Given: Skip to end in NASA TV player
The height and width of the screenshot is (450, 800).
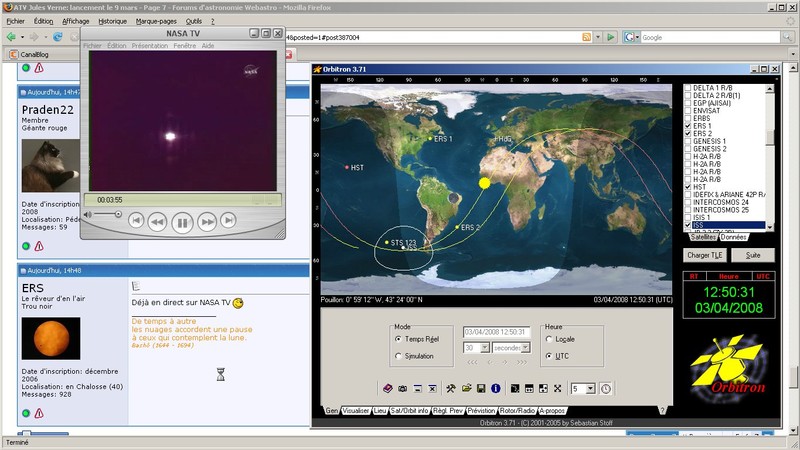Looking at the screenshot, I should (228, 220).
